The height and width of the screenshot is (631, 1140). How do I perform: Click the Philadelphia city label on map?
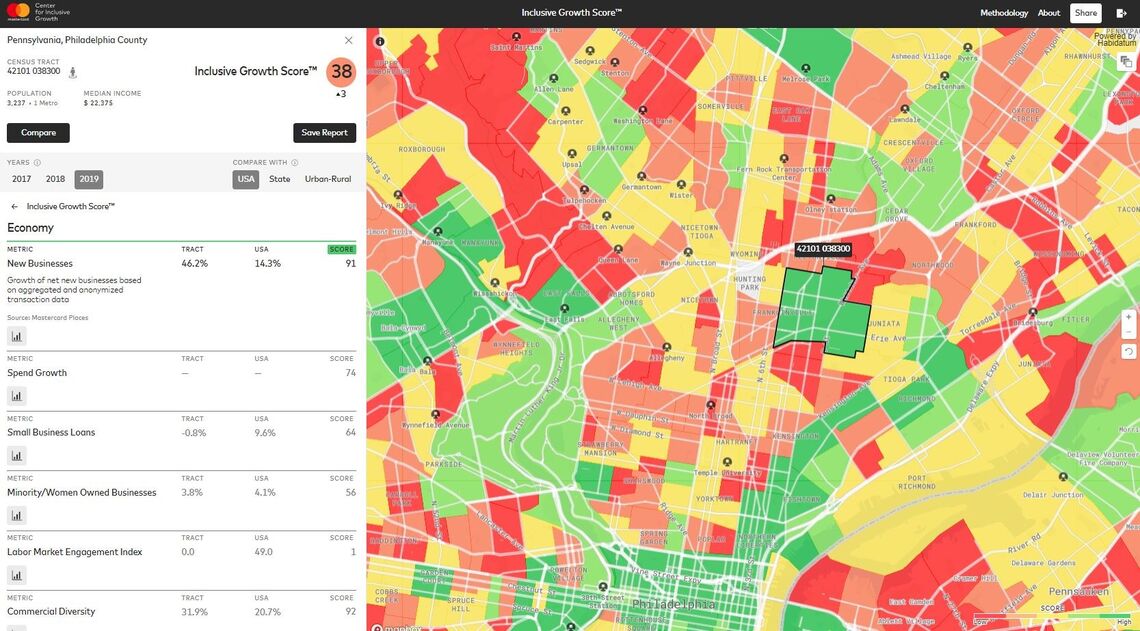coord(673,604)
